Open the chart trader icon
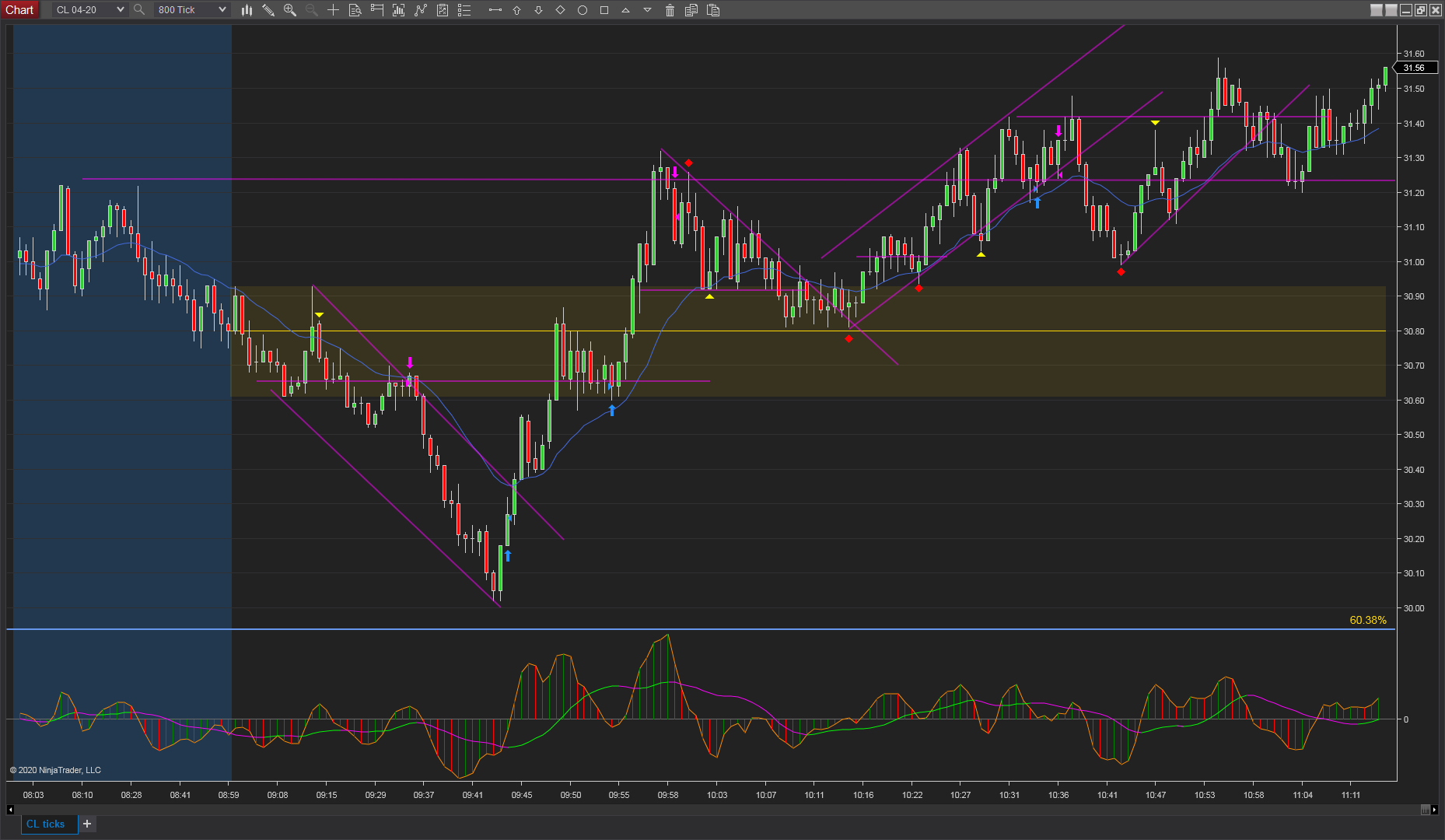The height and width of the screenshot is (840, 1445). click(377, 10)
